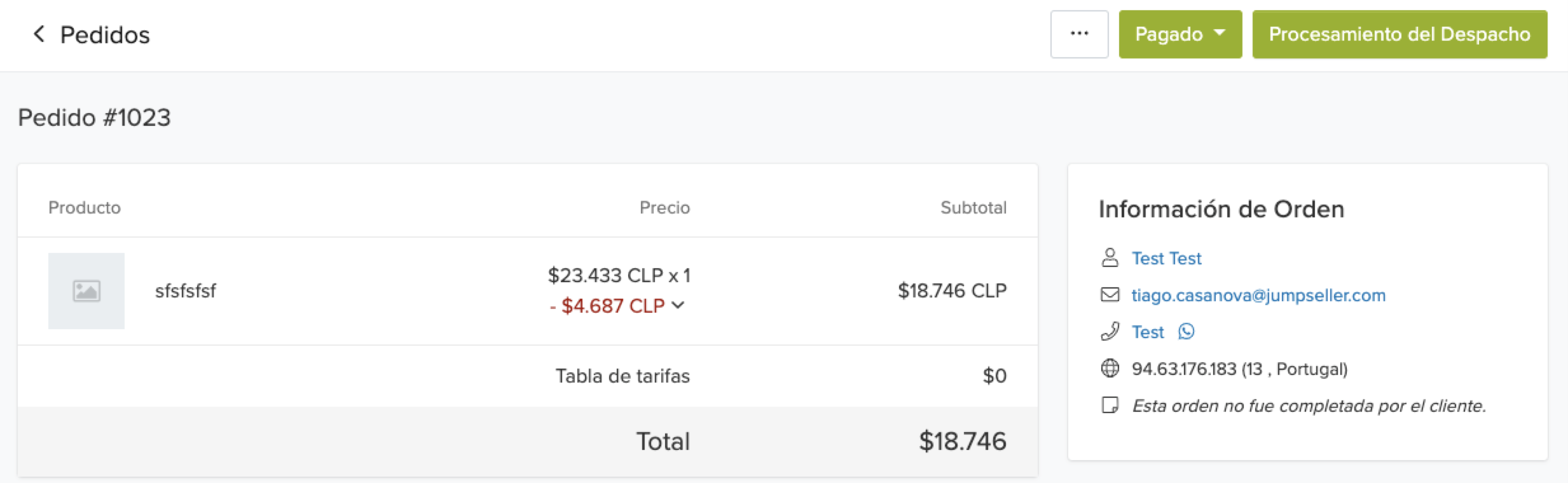
Task: Click the IP address 94.63.176.183 text
Action: (1183, 369)
